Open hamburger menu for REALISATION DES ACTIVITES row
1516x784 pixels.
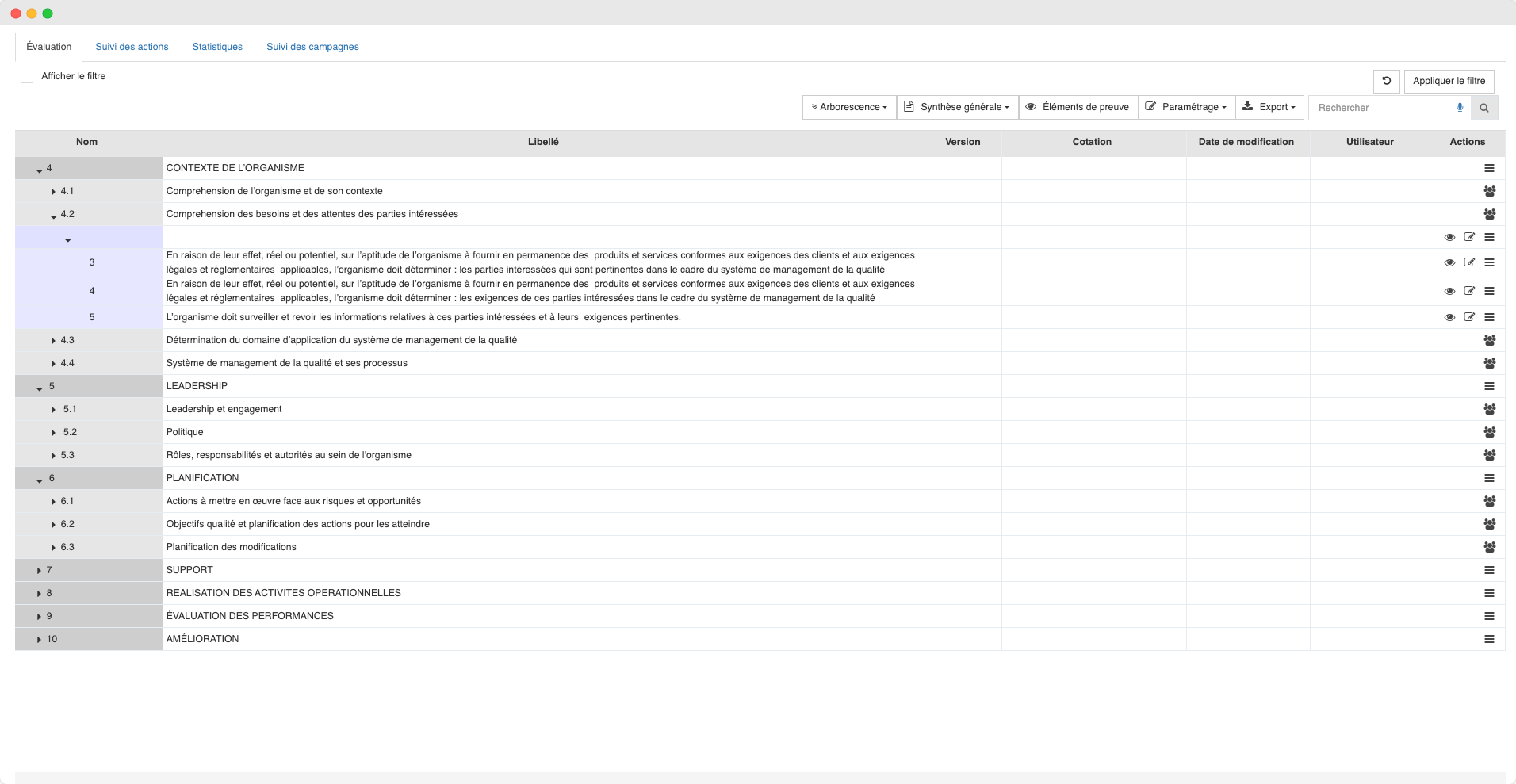click(x=1489, y=593)
